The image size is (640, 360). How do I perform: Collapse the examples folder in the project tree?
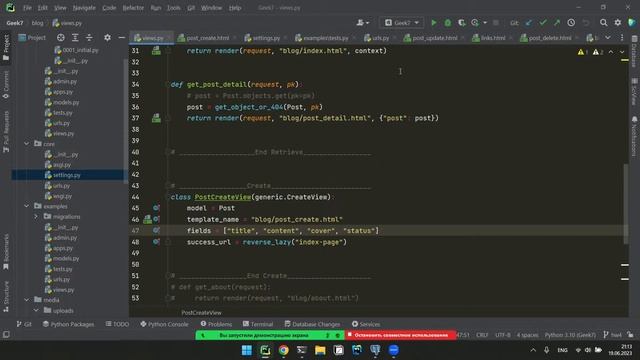coord(27,206)
